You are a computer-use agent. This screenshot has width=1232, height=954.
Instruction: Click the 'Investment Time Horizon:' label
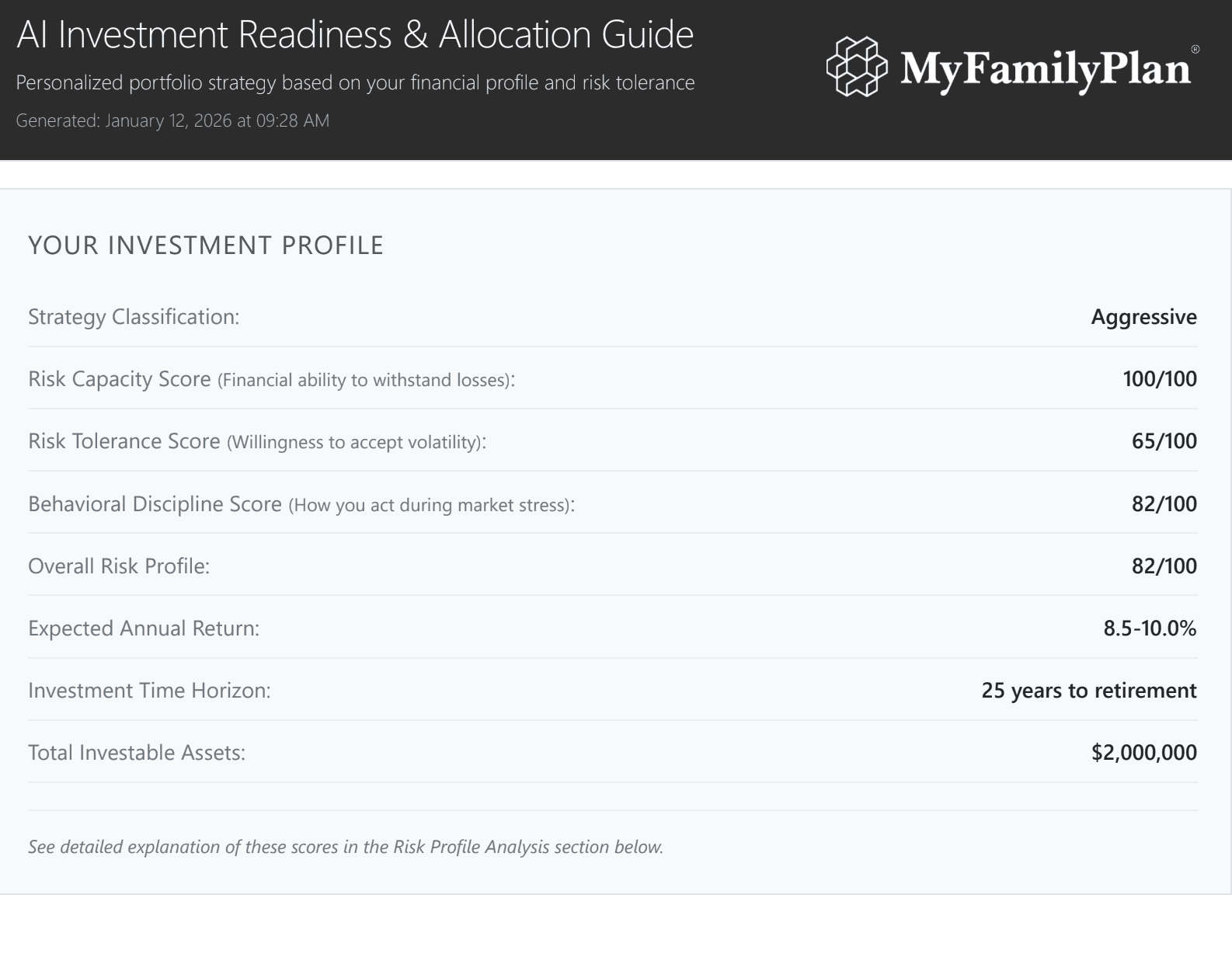(149, 691)
